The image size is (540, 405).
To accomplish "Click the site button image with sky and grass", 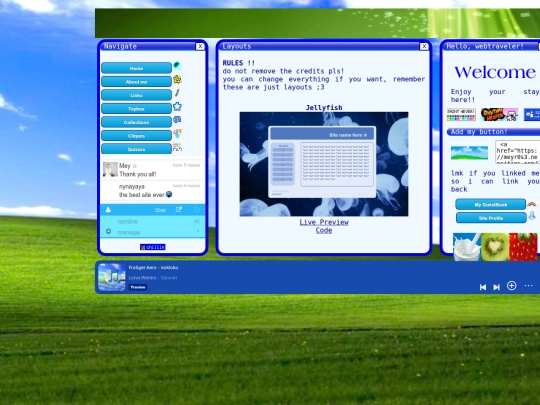I will 469,153.
